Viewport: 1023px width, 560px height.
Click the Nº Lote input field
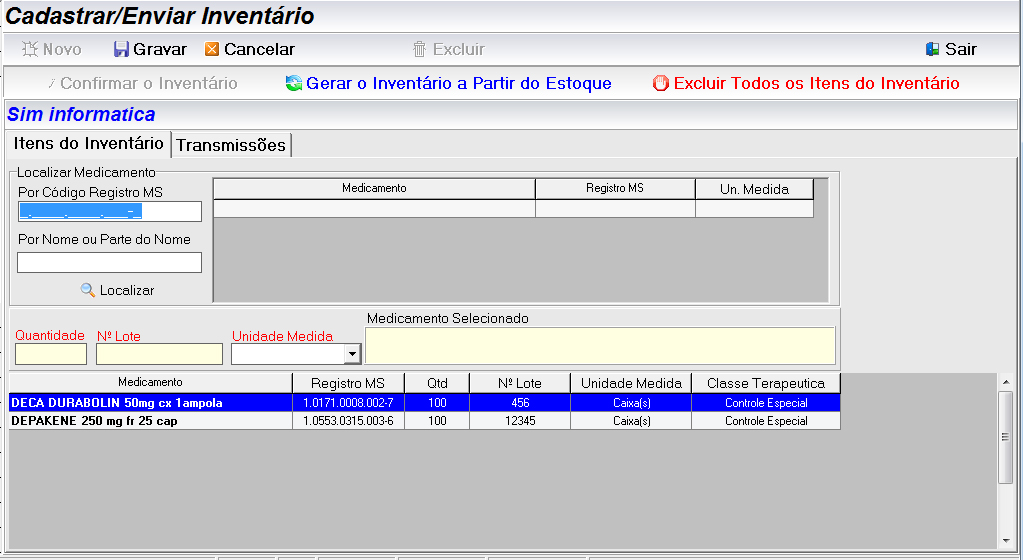pyautogui.click(x=159, y=354)
